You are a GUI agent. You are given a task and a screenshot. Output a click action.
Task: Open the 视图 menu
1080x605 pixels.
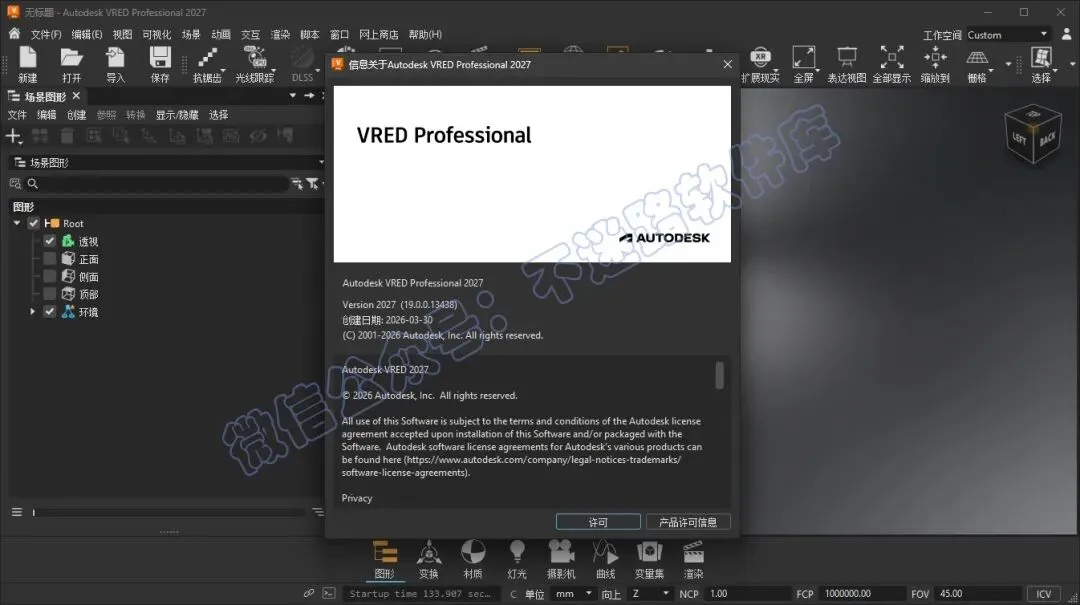pos(122,34)
